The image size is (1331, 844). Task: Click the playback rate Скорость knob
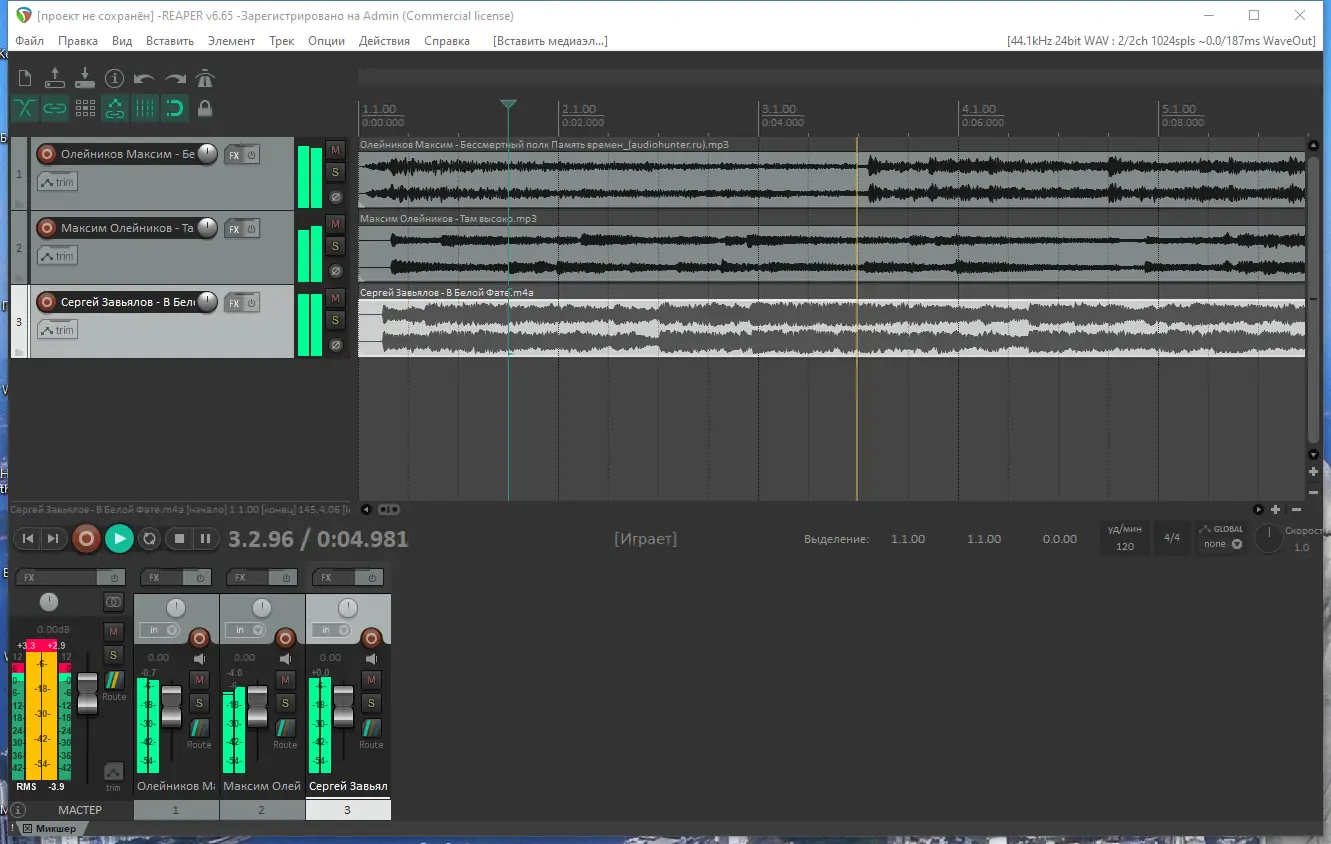coord(1268,539)
